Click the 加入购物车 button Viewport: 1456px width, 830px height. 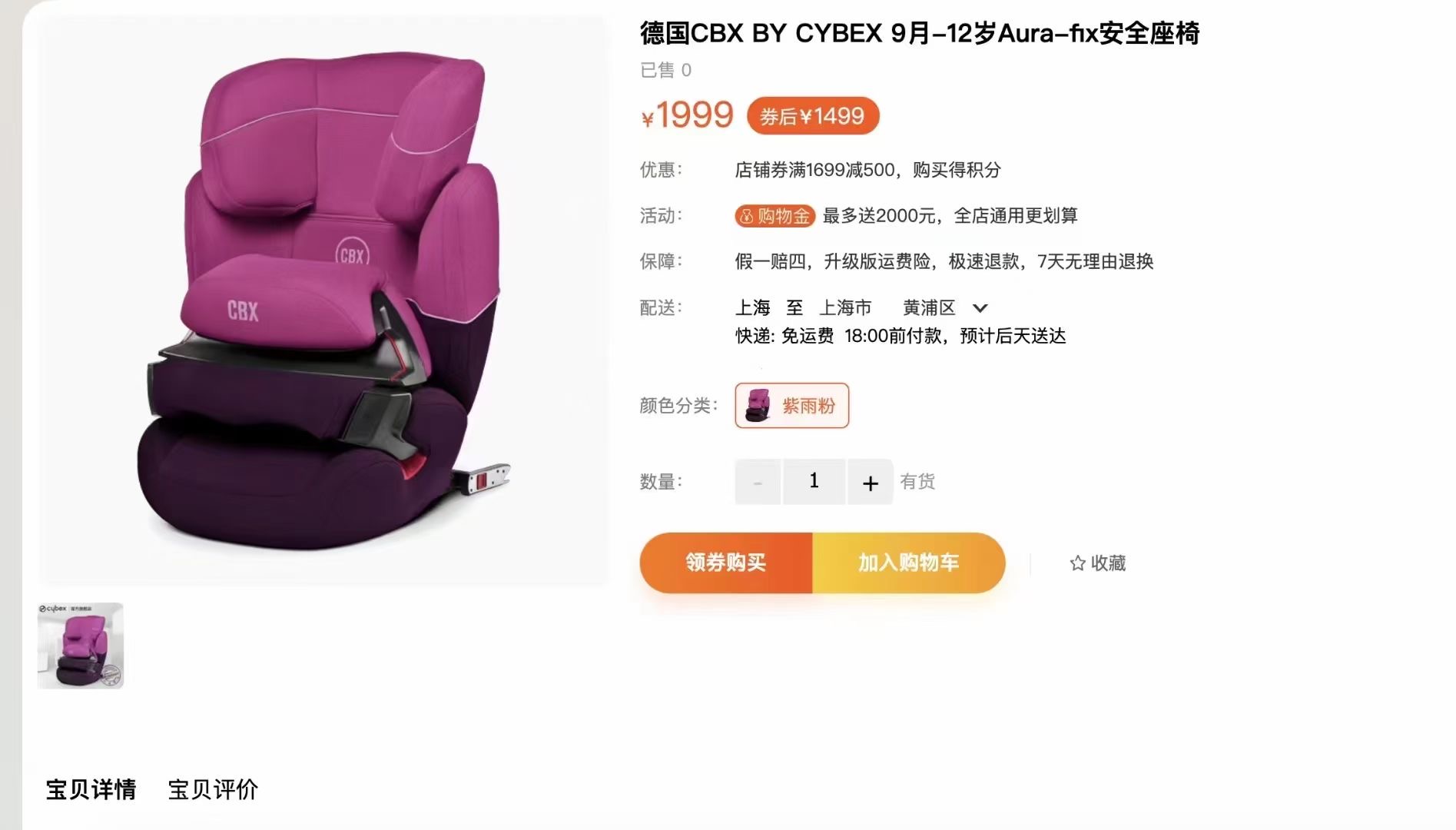click(x=909, y=563)
